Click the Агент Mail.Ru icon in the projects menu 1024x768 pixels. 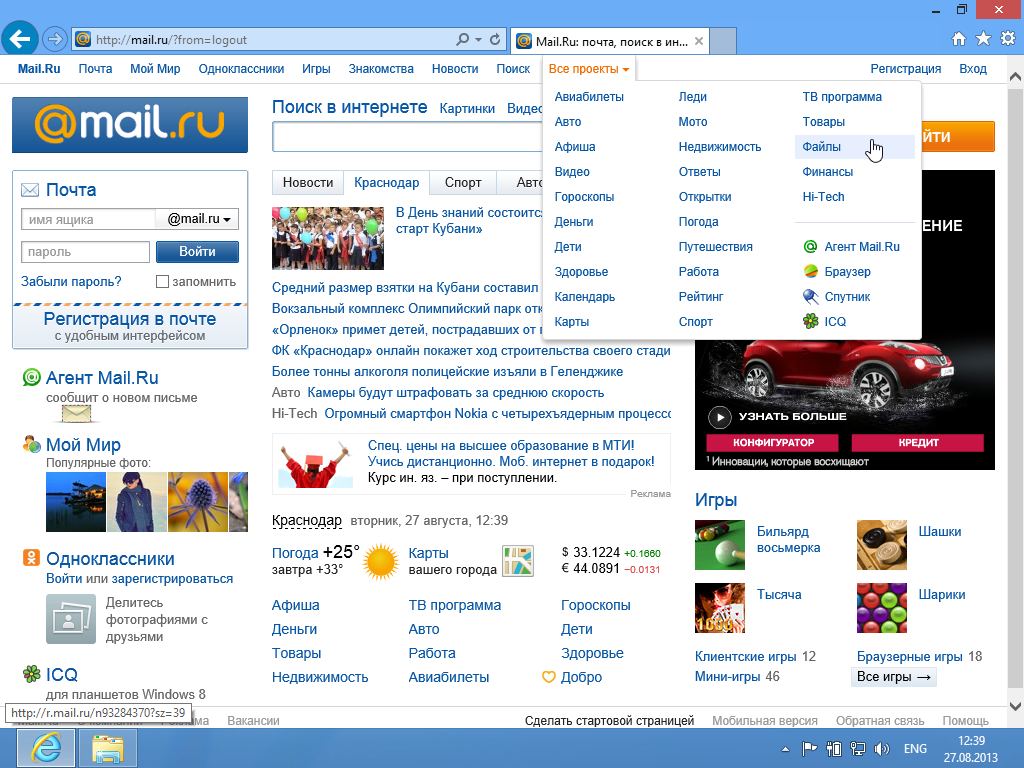click(x=810, y=247)
